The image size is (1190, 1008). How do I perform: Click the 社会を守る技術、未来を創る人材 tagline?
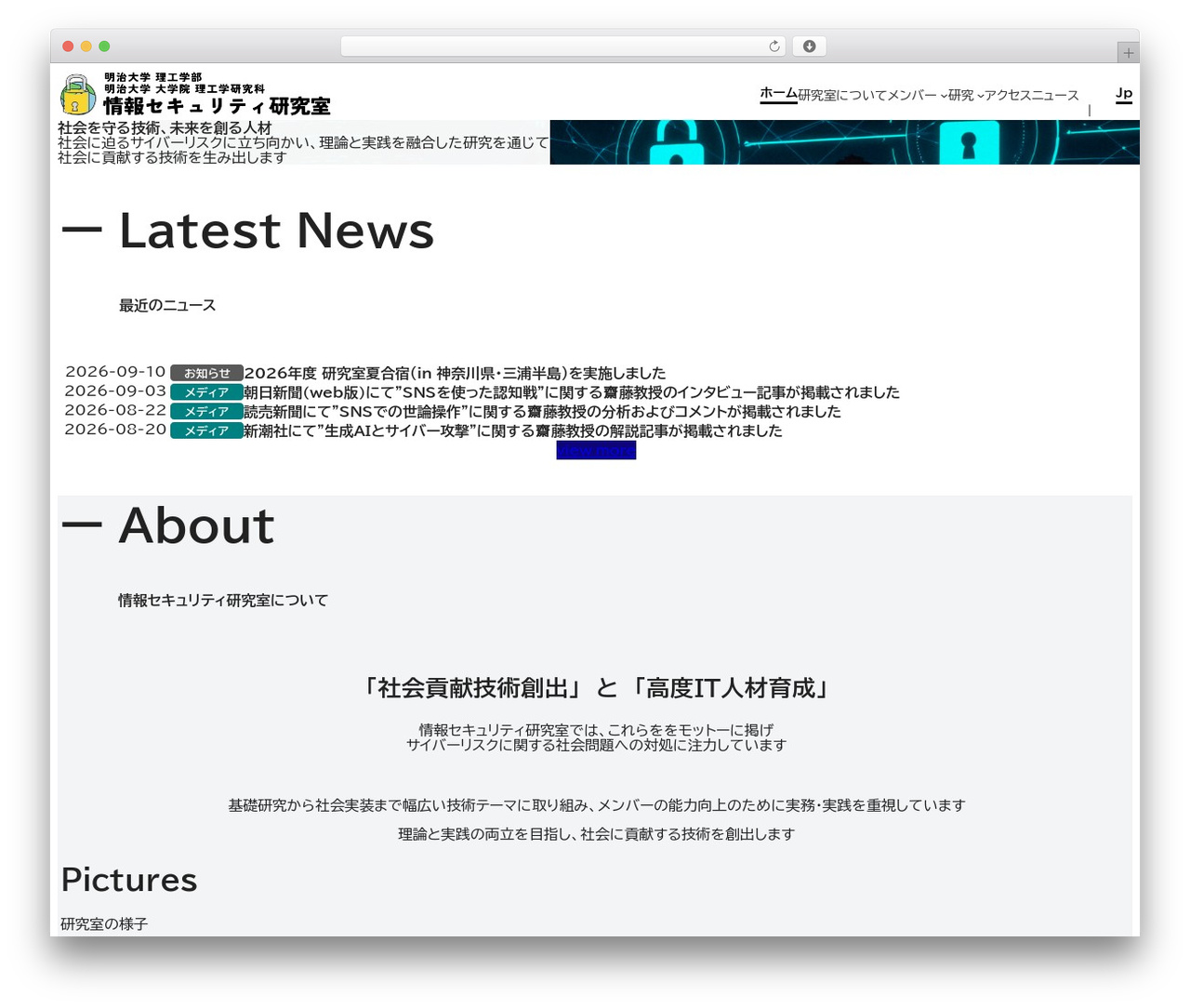(x=165, y=127)
